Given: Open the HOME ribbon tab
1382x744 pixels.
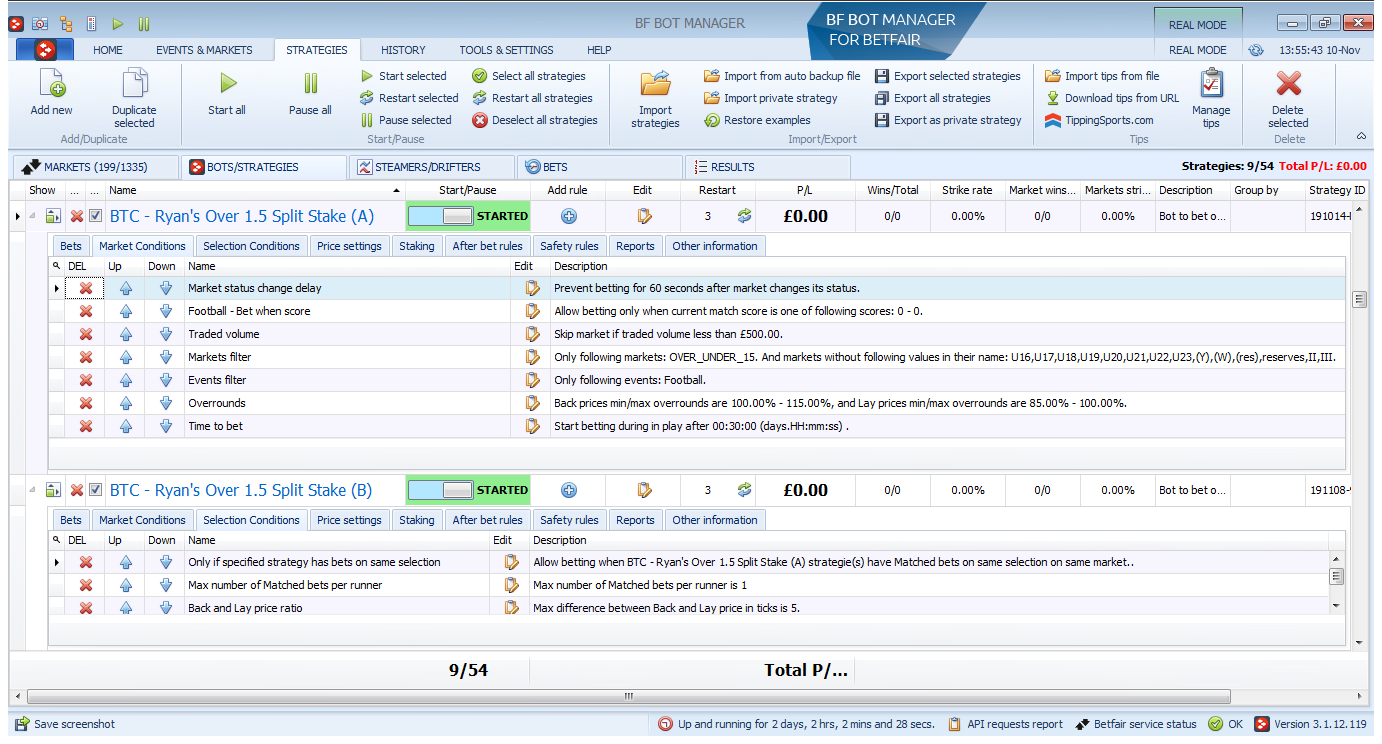Looking at the screenshot, I should coord(108,50).
